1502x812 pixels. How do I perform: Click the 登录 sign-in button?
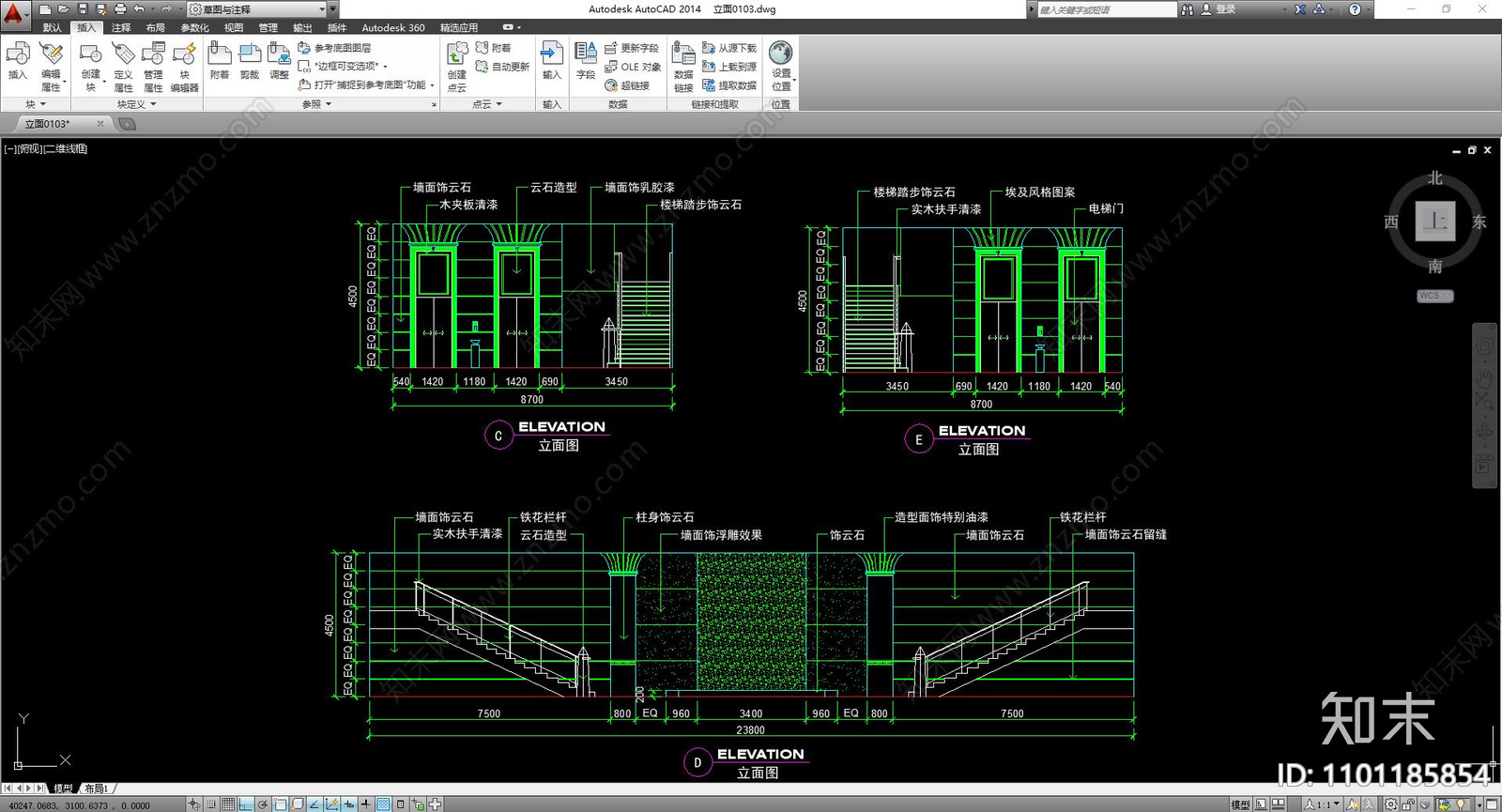(1218, 9)
